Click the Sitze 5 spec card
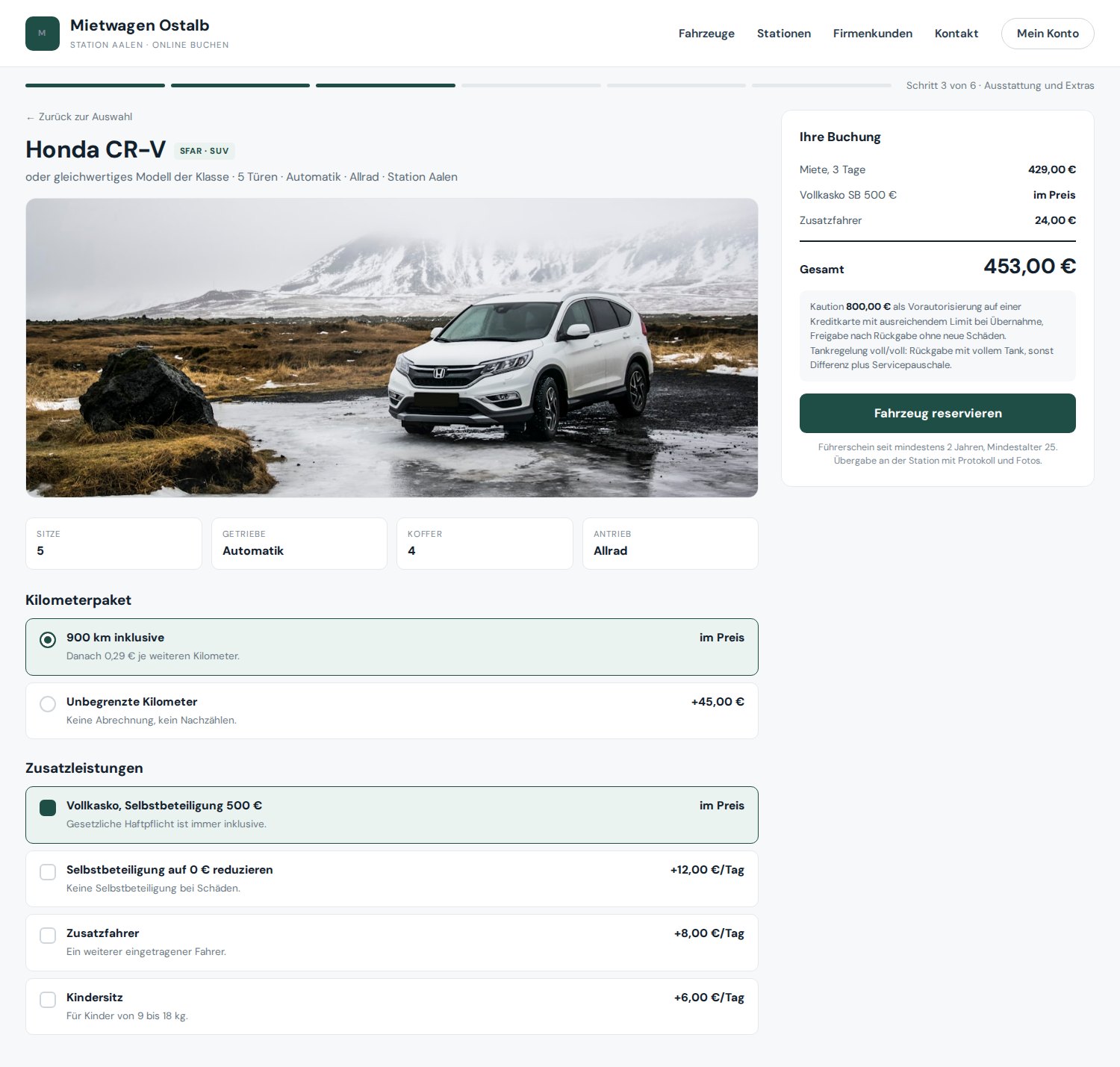1120x1067 pixels. pos(113,544)
